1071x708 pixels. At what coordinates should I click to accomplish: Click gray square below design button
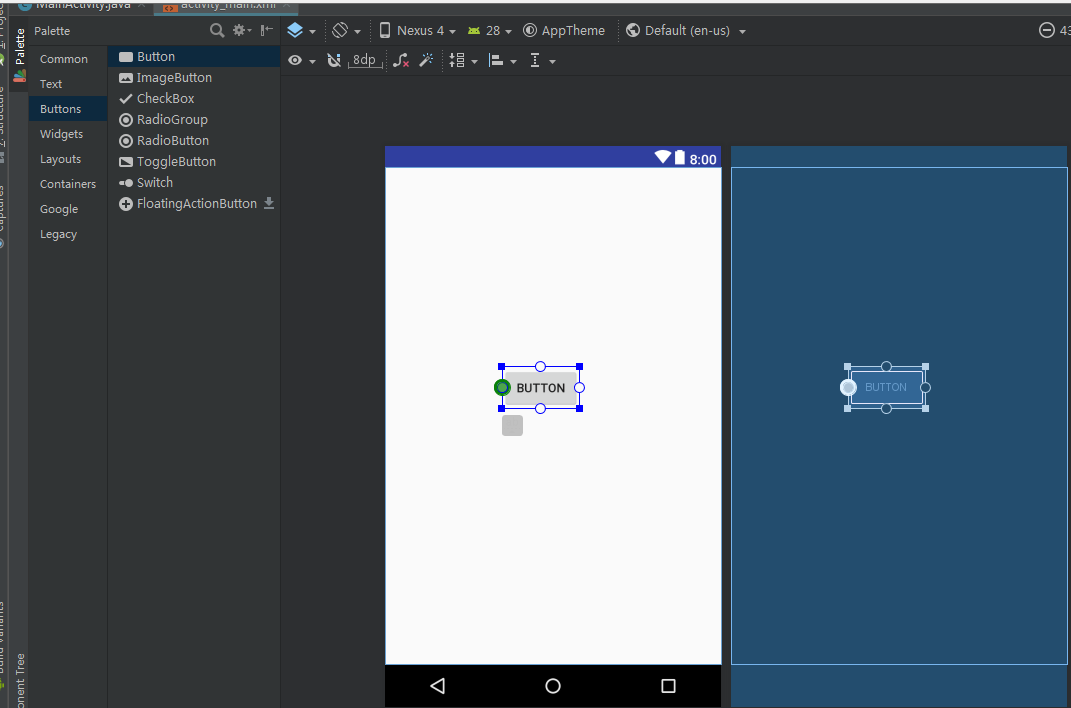pyautogui.click(x=512, y=425)
